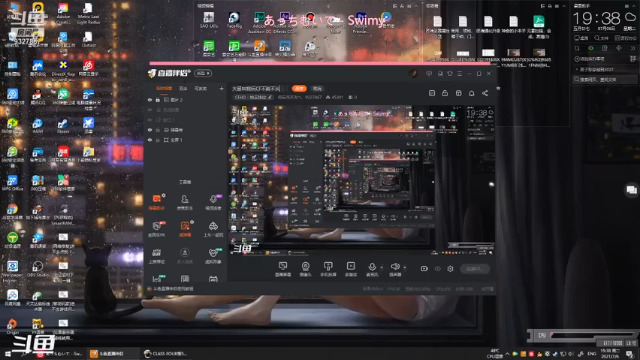Open the screen capture source tool
This screenshot has height=360, width=640.
(282, 269)
